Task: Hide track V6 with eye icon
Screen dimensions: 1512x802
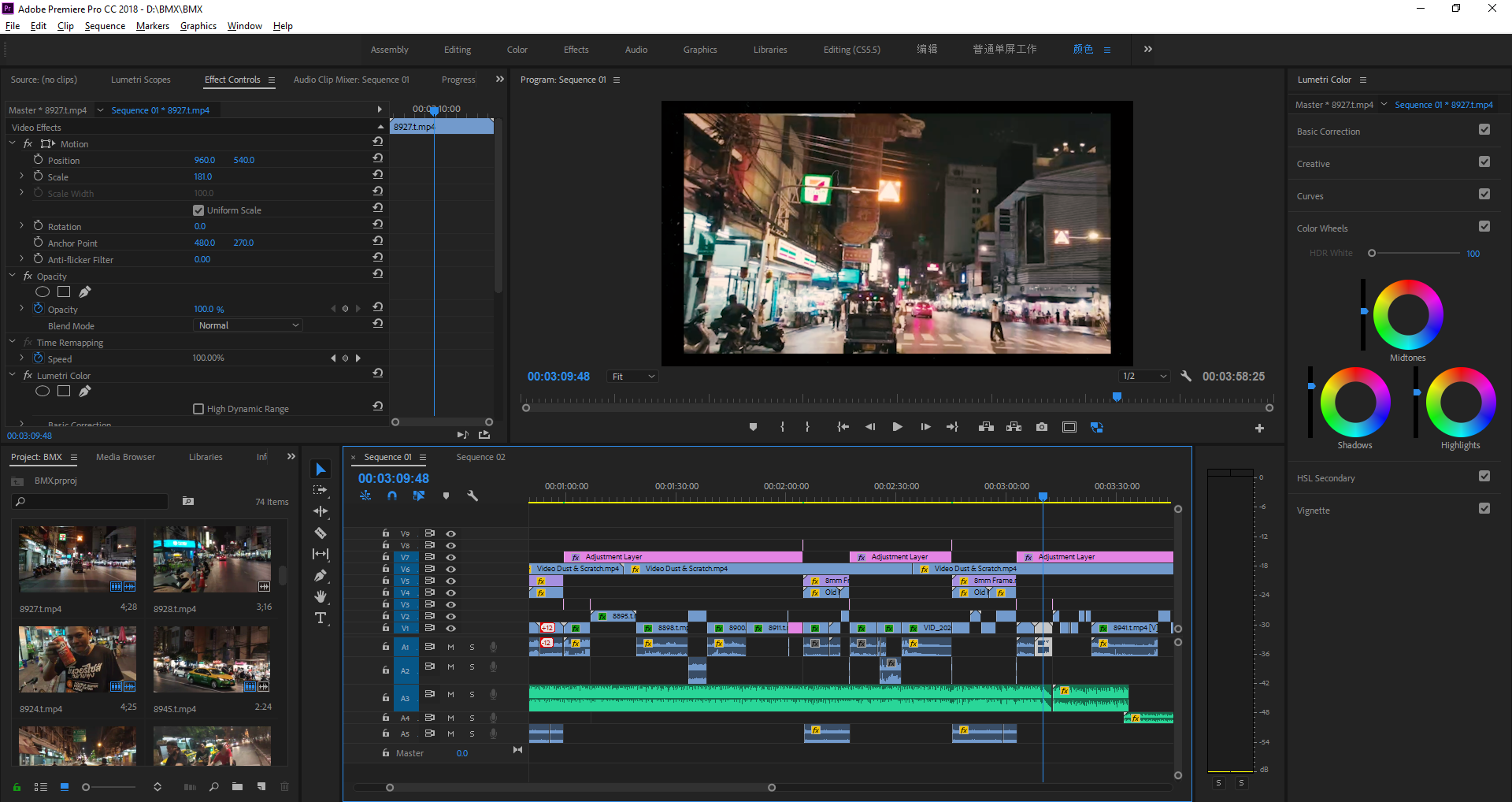Action: [451, 569]
